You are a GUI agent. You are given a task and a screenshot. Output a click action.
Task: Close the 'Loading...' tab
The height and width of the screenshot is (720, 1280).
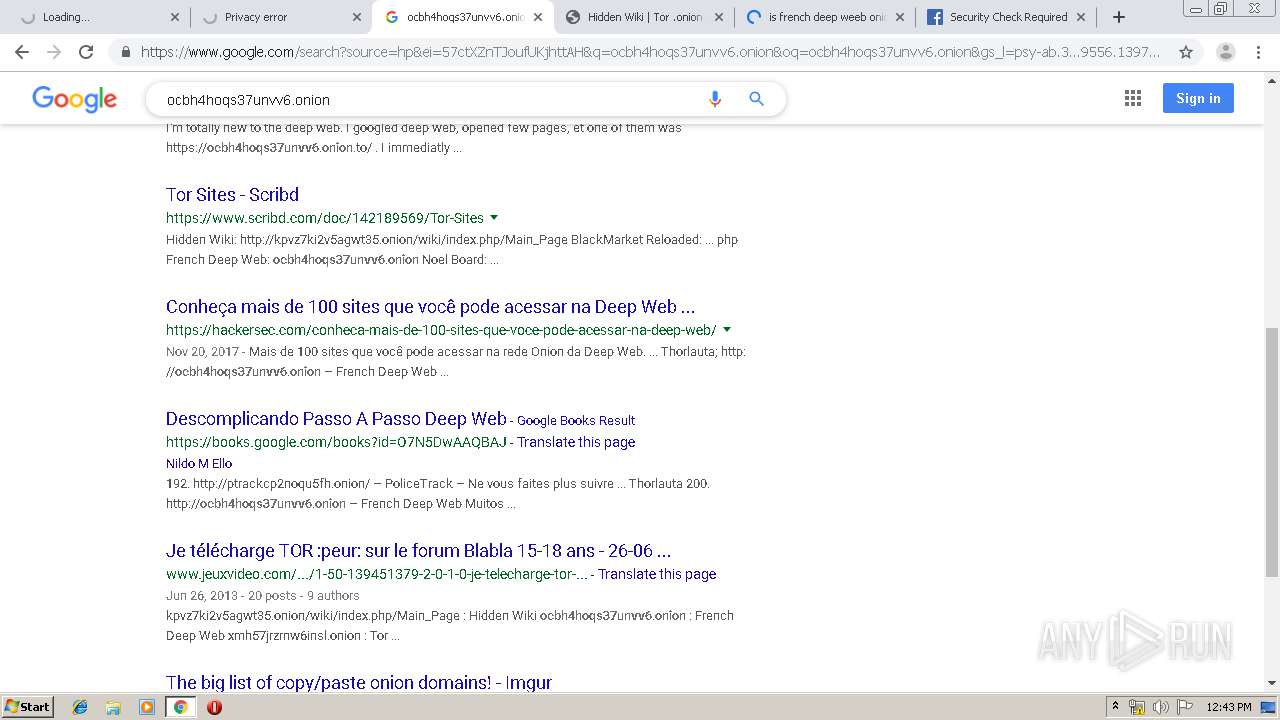point(175,17)
